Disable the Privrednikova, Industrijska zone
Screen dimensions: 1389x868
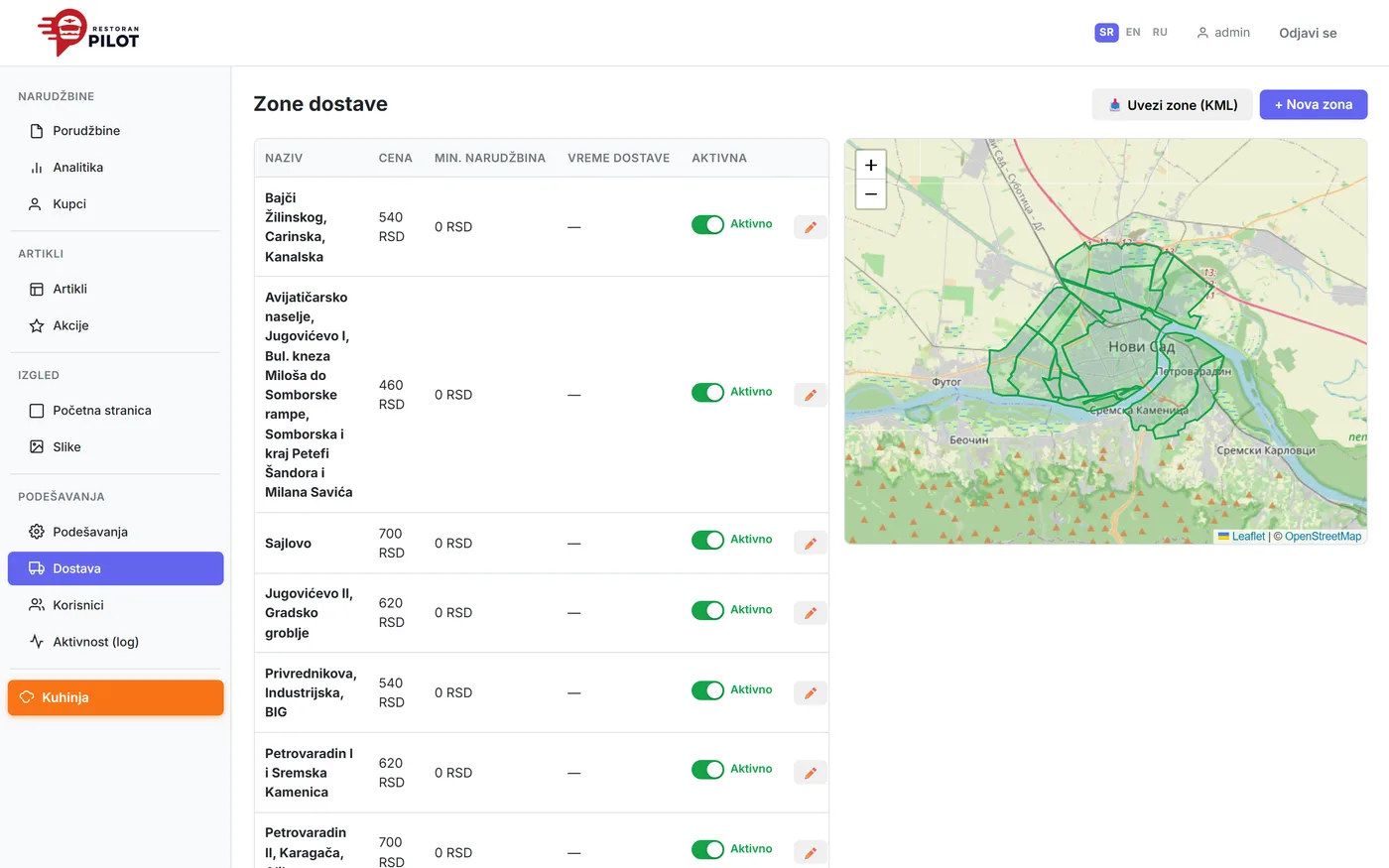pyautogui.click(x=707, y=690)
